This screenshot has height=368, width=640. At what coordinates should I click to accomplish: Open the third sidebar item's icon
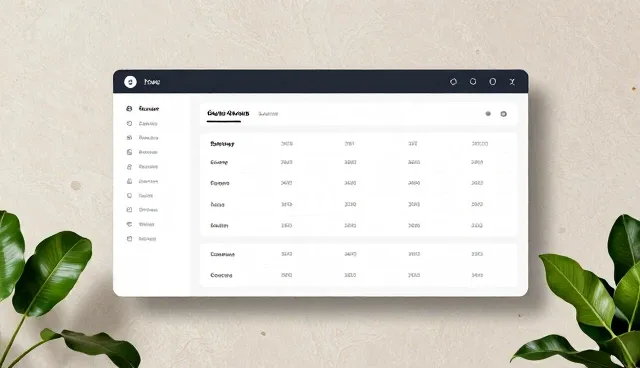point(129,138)
